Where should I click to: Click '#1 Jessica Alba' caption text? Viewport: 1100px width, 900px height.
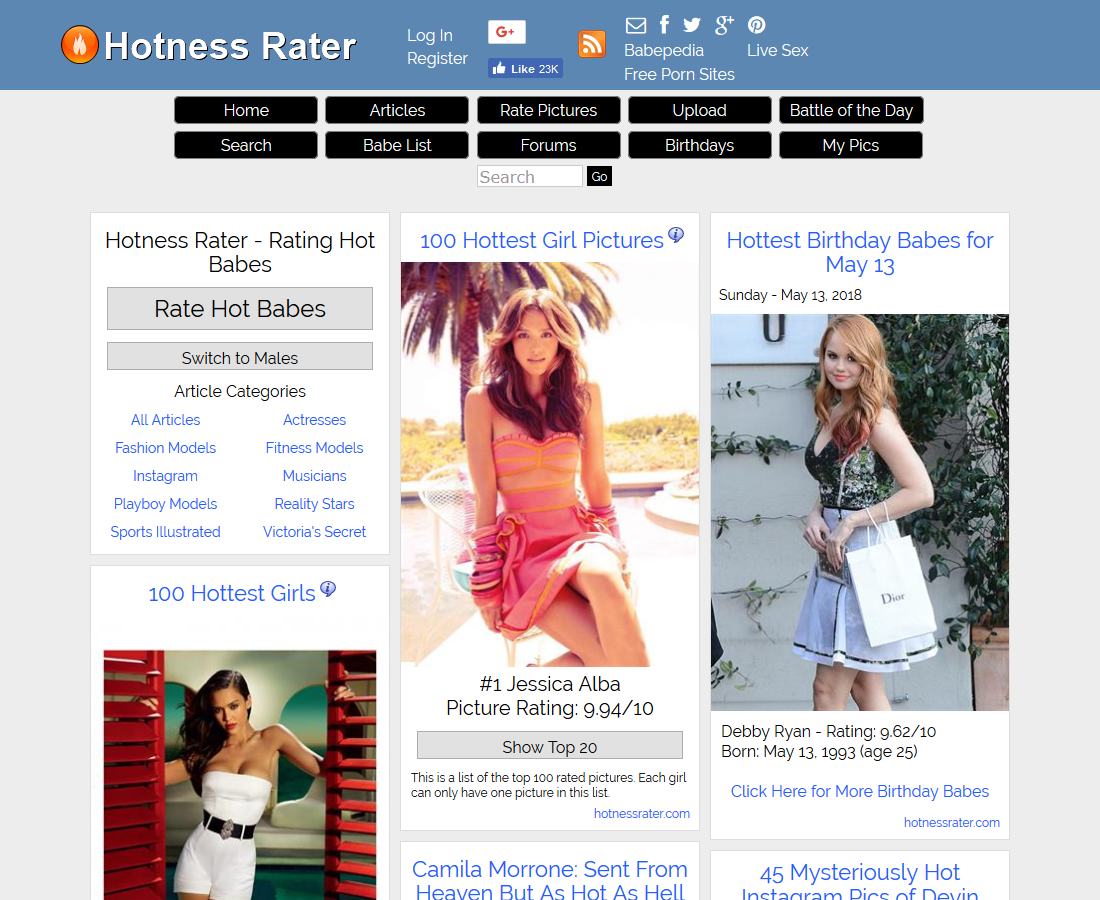(550, 684)
